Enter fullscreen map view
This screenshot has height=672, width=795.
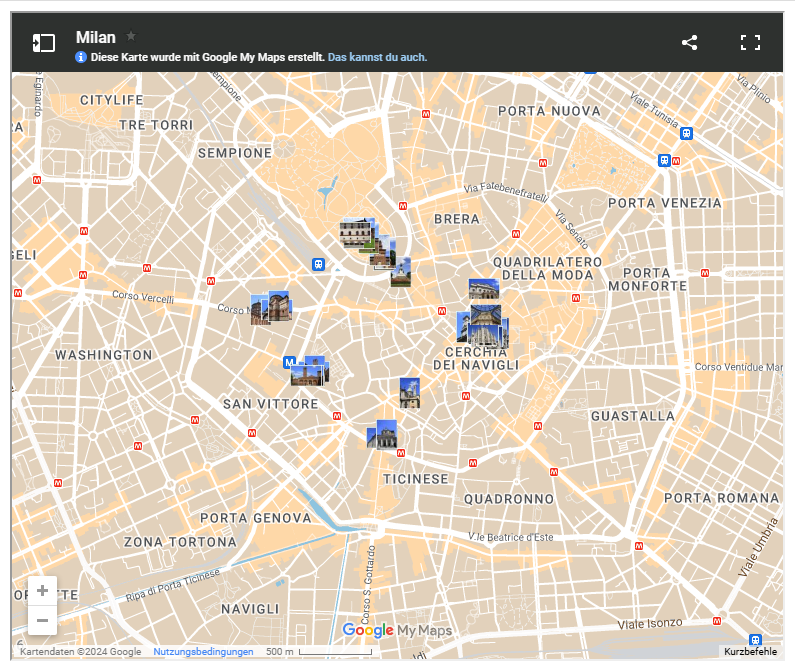point(750,42)
